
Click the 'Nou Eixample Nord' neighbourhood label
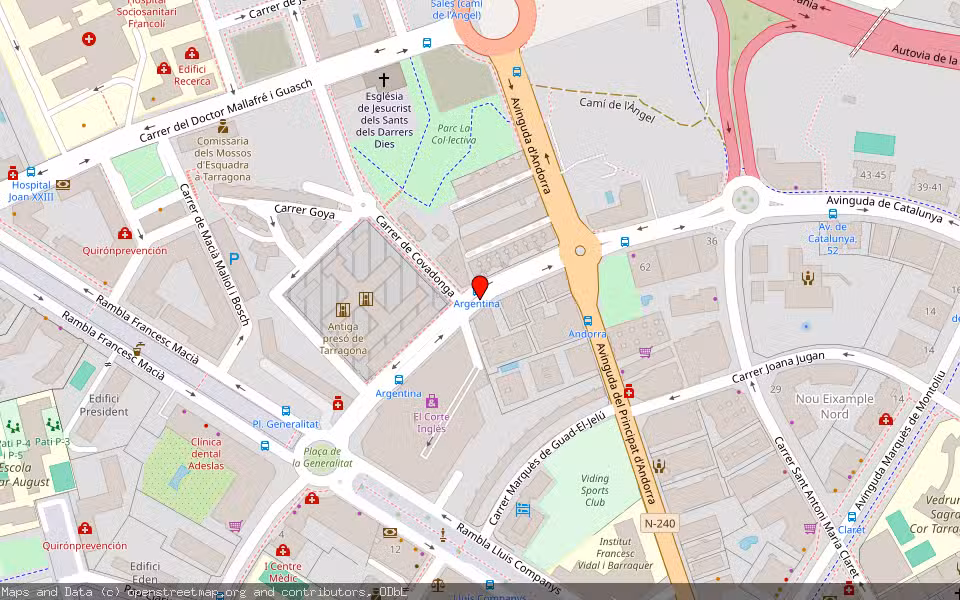click(834, 407)
